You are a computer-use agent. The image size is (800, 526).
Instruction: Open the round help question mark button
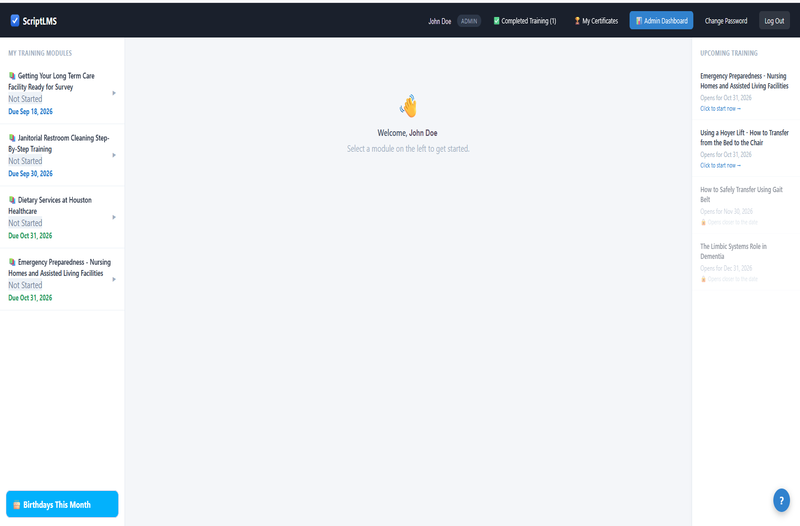click(781, 500)
